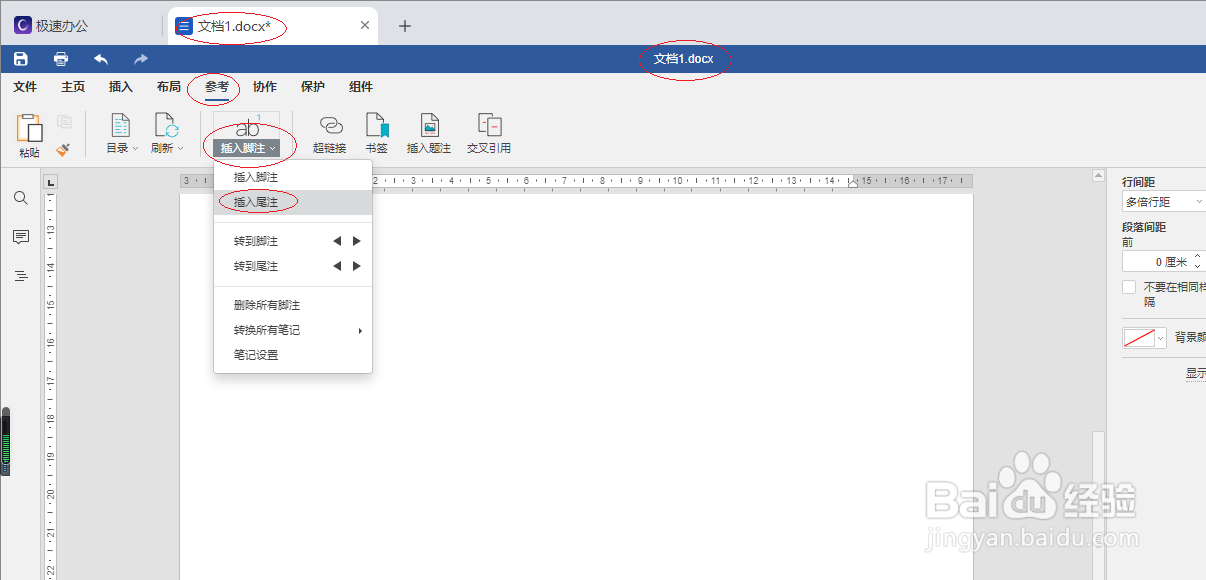Click the Print icon in the blue toolbar
This screenshot has width=1206, height=580.
60,58
